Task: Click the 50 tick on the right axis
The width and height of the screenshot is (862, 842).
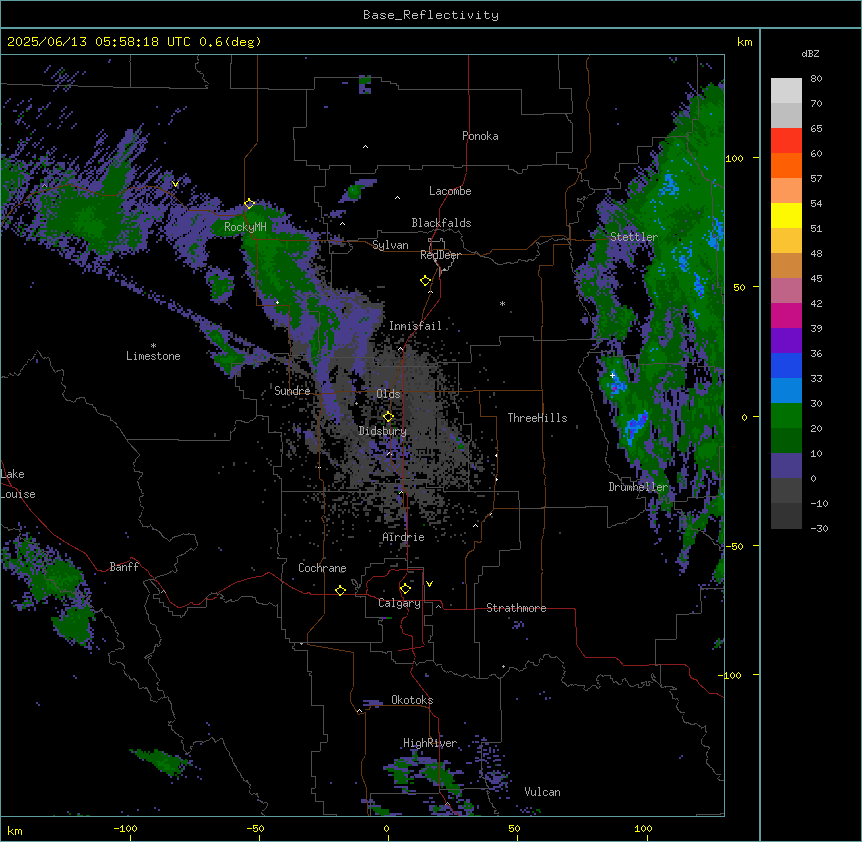Action: pos(739,287)
